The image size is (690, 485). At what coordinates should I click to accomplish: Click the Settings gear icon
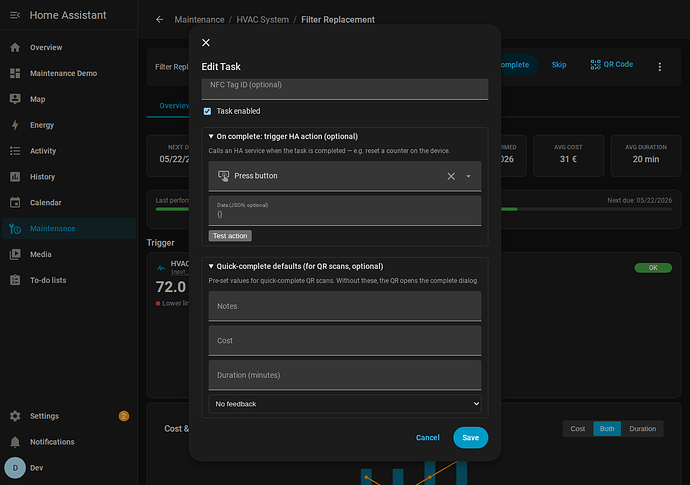pyautogui.click(x=15, y=416)
